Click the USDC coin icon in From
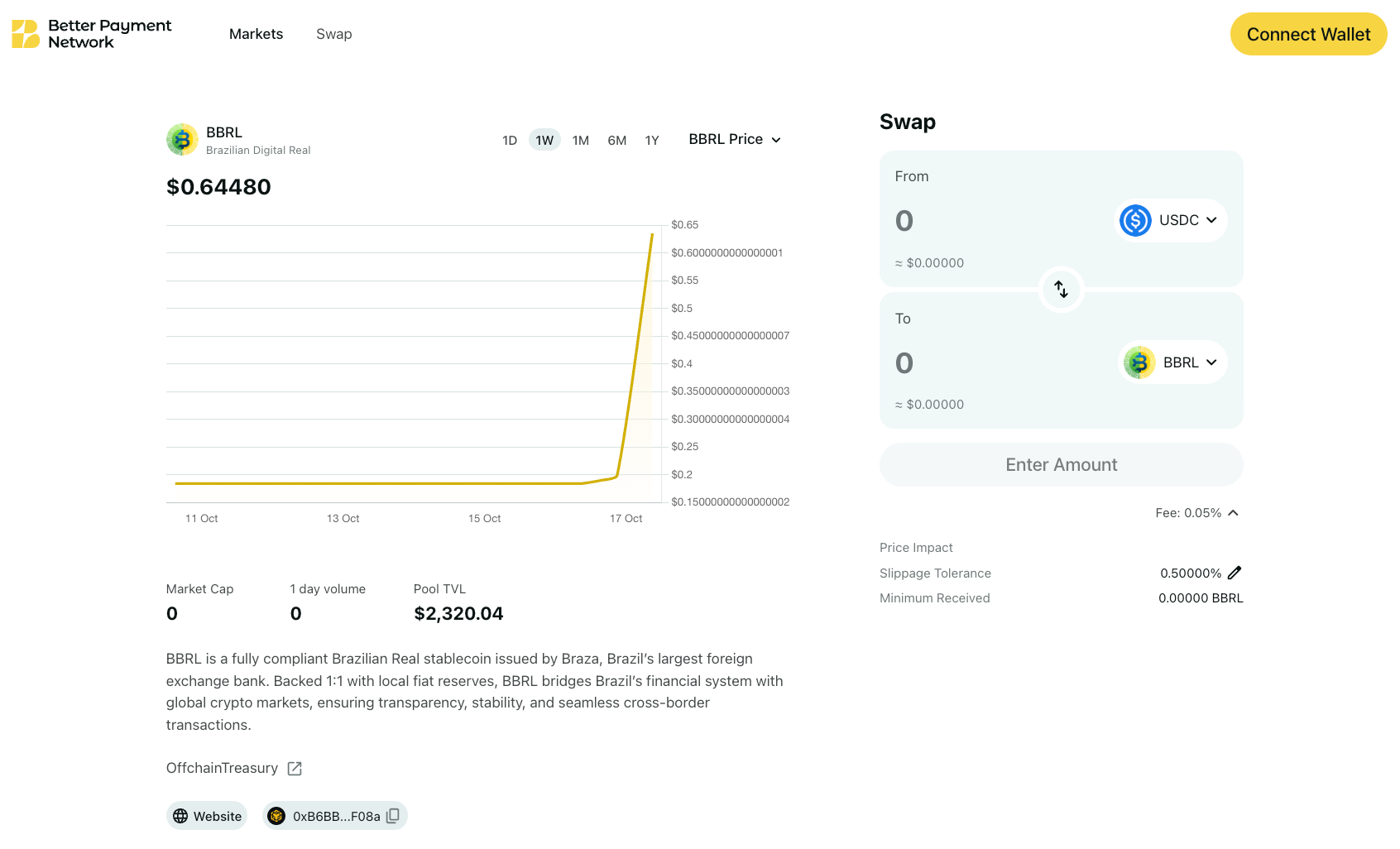1400x849 pixels. [x=1135, y=220]
